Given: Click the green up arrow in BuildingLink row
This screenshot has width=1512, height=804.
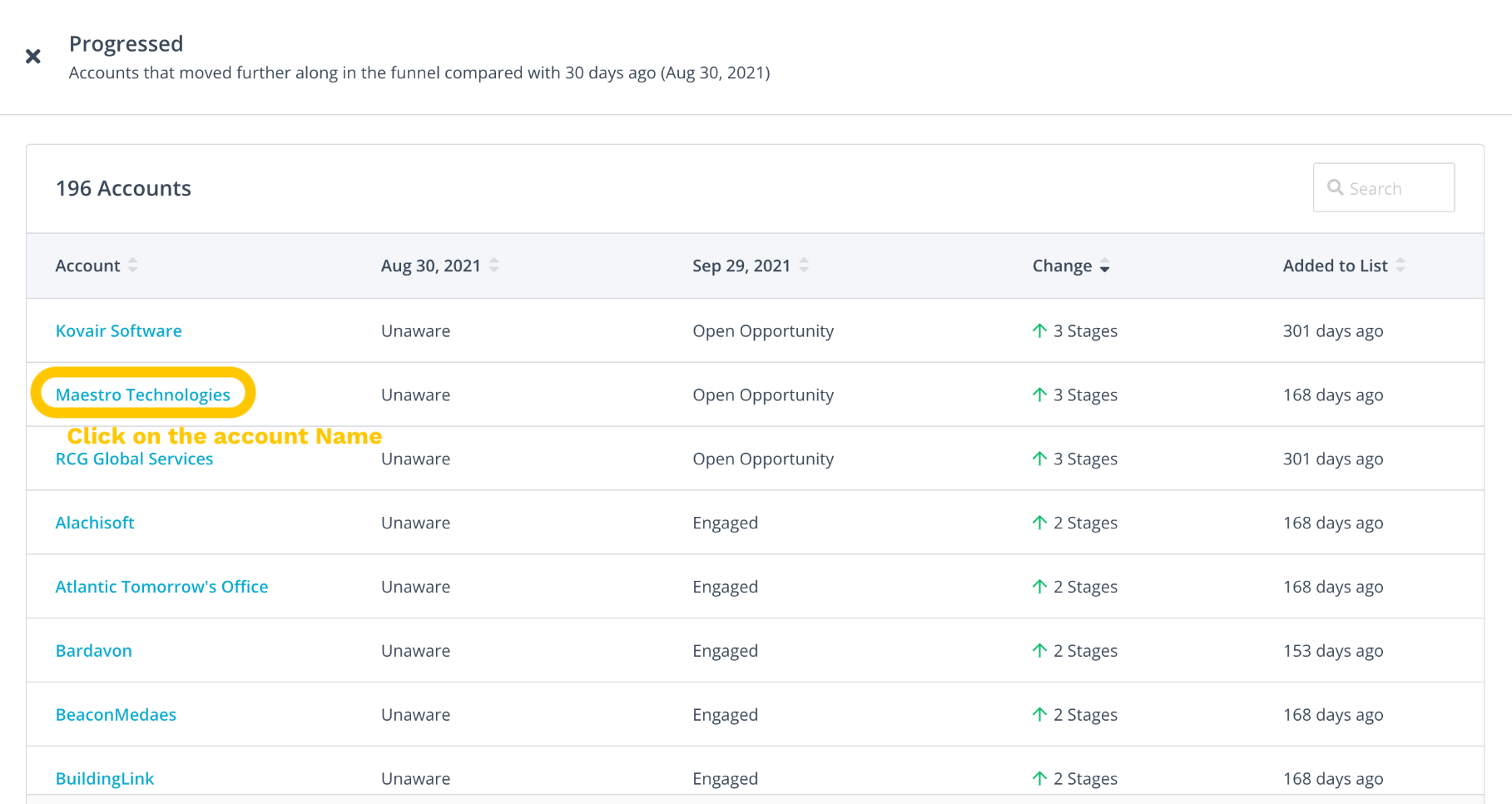Looking at the screenshot, I should pyautogui.click(x=1039, y=779).
